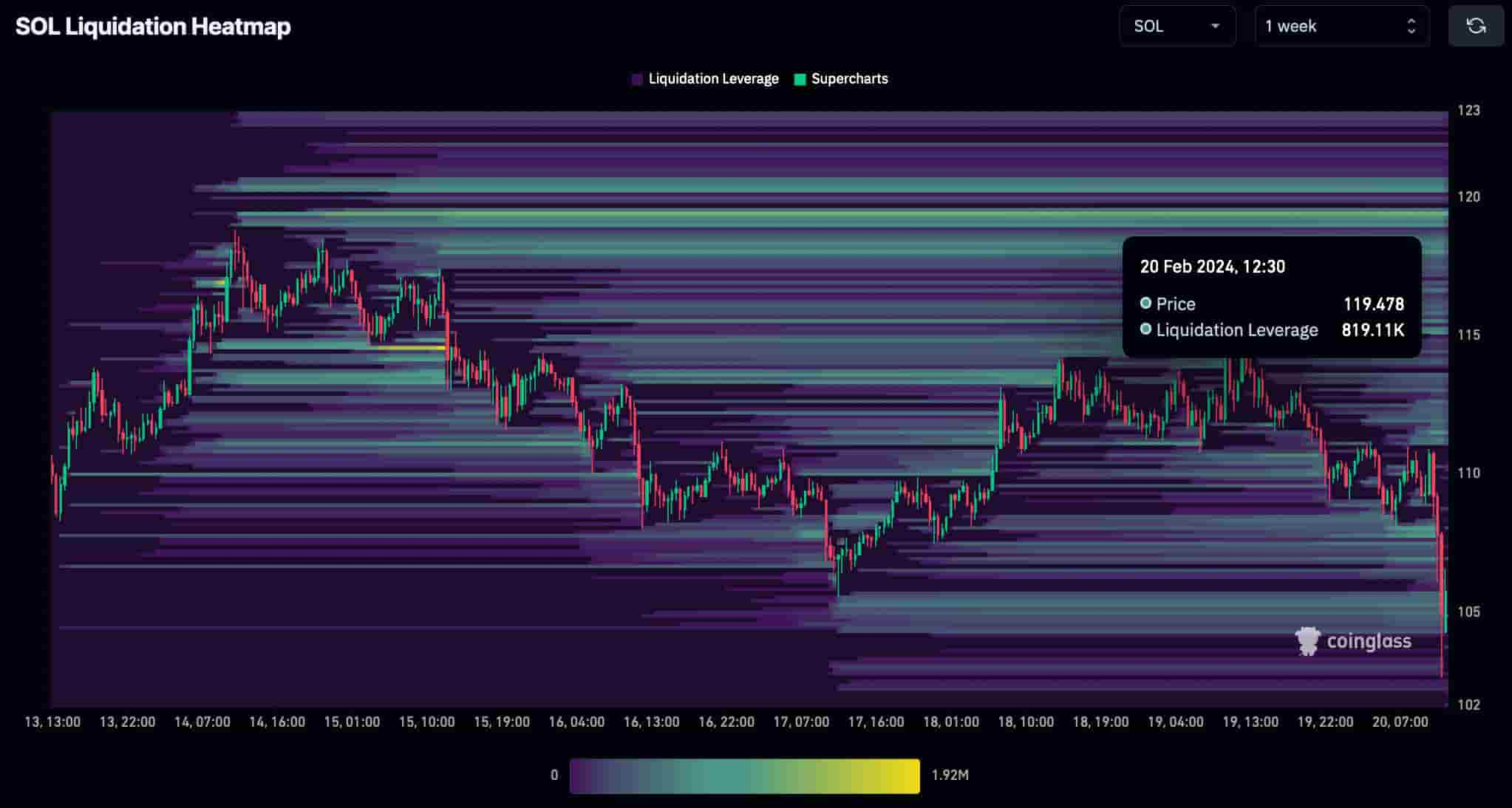Image resolution: width=1512 pixels, height=808 pixels.
Task: Open the 1 week timeframe selector
Action: pyautogui.click(x=1341, y=26)
